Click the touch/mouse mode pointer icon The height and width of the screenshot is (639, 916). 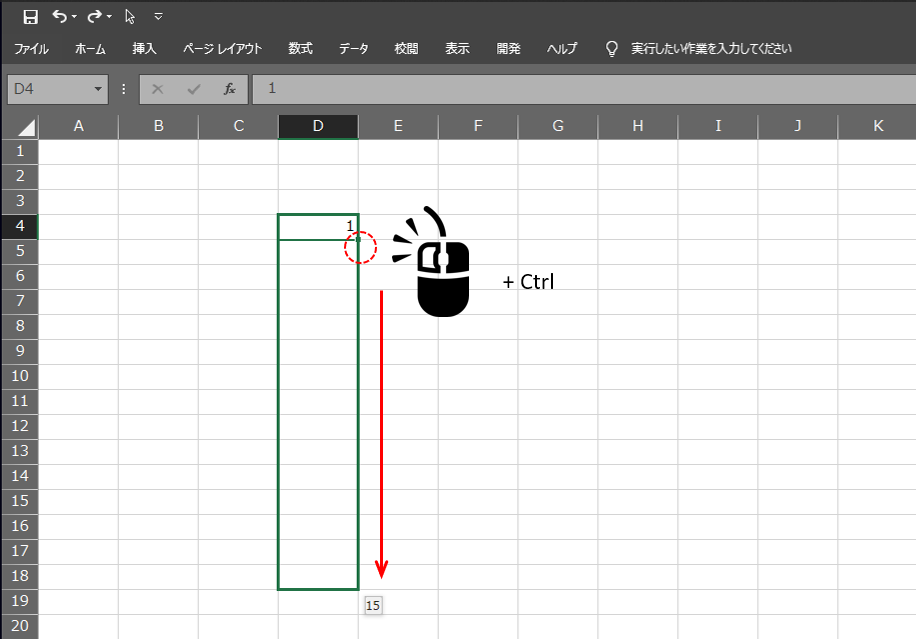130,17
